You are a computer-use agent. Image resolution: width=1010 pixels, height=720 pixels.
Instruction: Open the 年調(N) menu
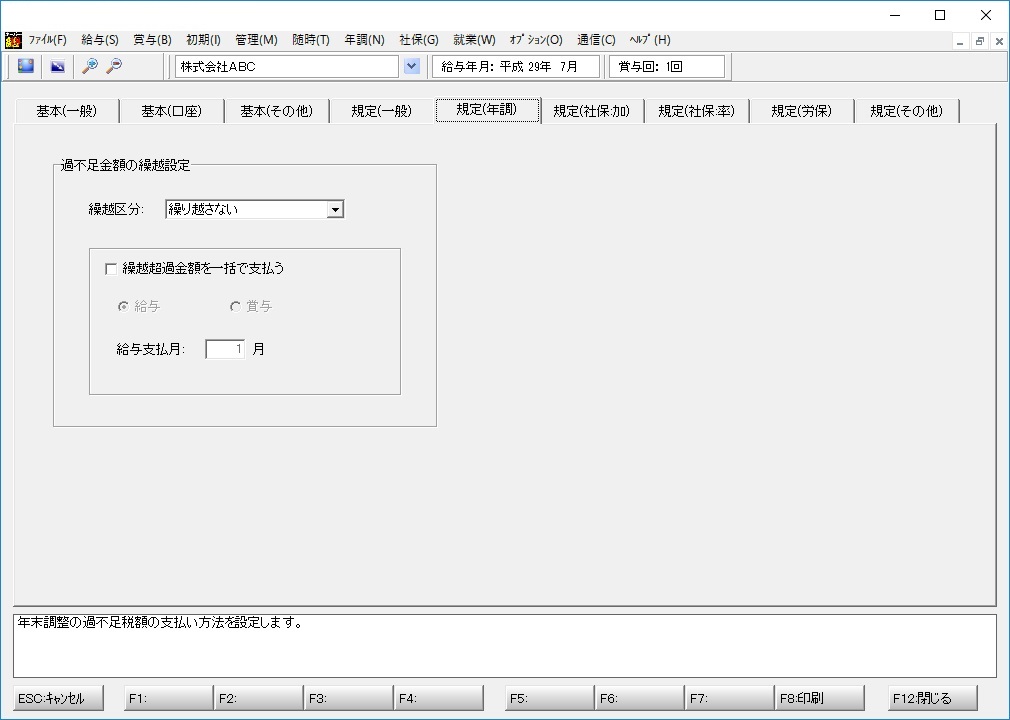coord(365,40)
